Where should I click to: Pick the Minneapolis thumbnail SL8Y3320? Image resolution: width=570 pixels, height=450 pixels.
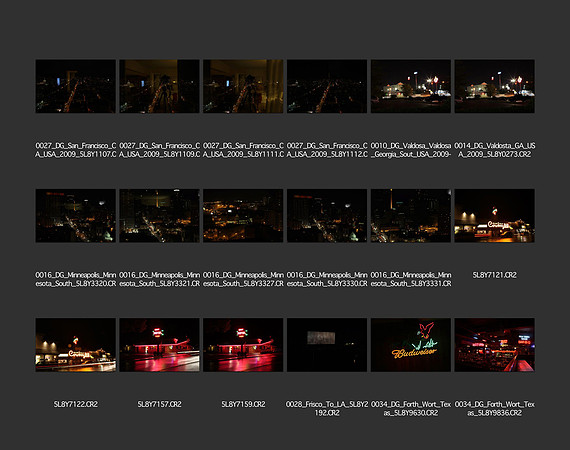(76, 216)
